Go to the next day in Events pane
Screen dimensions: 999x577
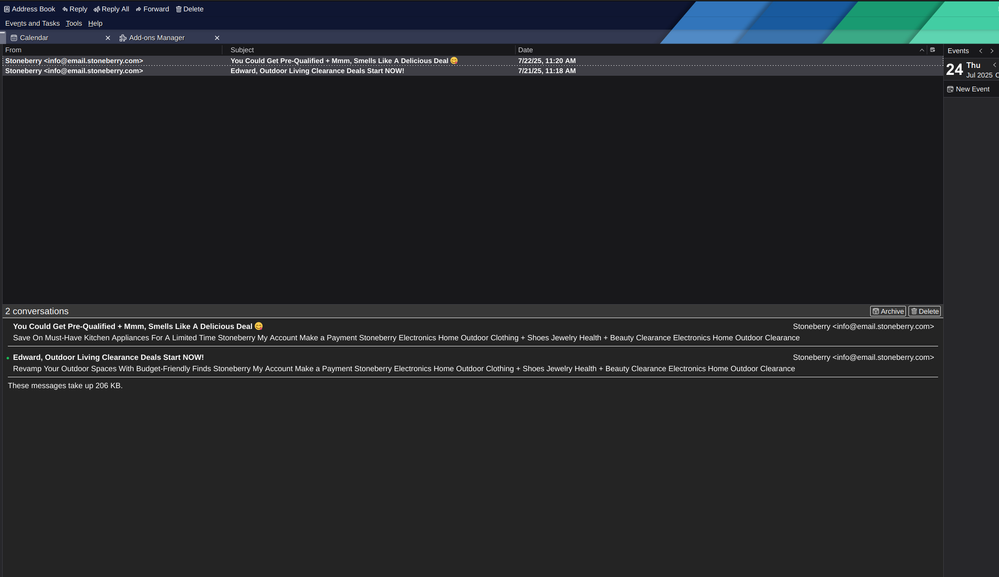[x=992, y=51]
